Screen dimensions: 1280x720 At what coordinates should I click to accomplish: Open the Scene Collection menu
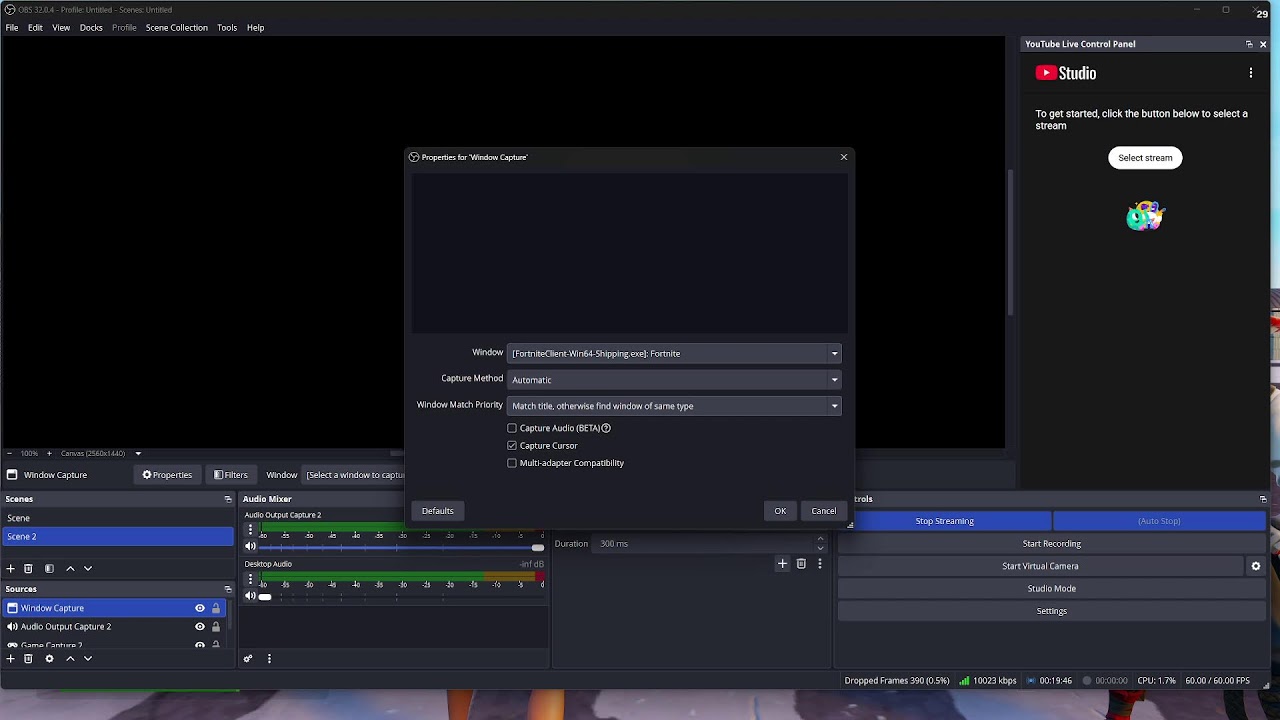tap(177, 28)
